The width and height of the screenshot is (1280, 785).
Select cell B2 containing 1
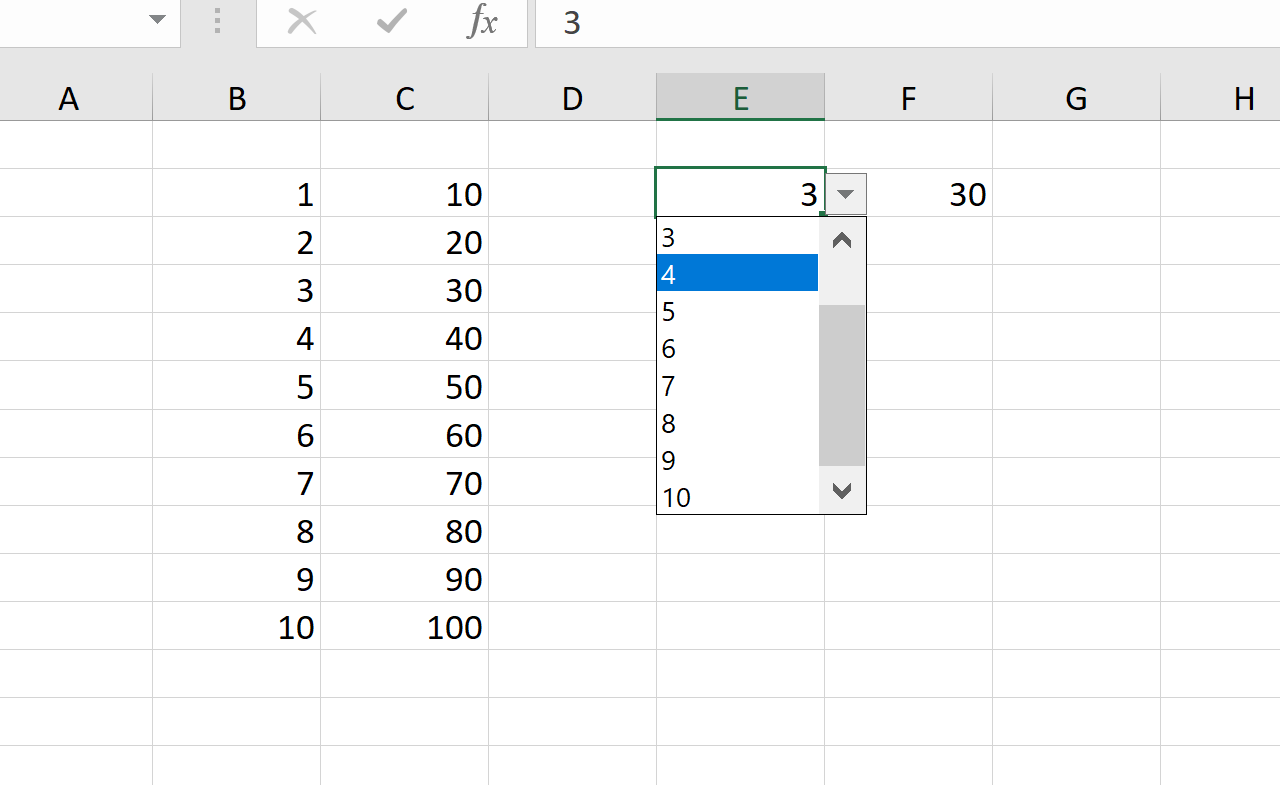tap(236, 194)
